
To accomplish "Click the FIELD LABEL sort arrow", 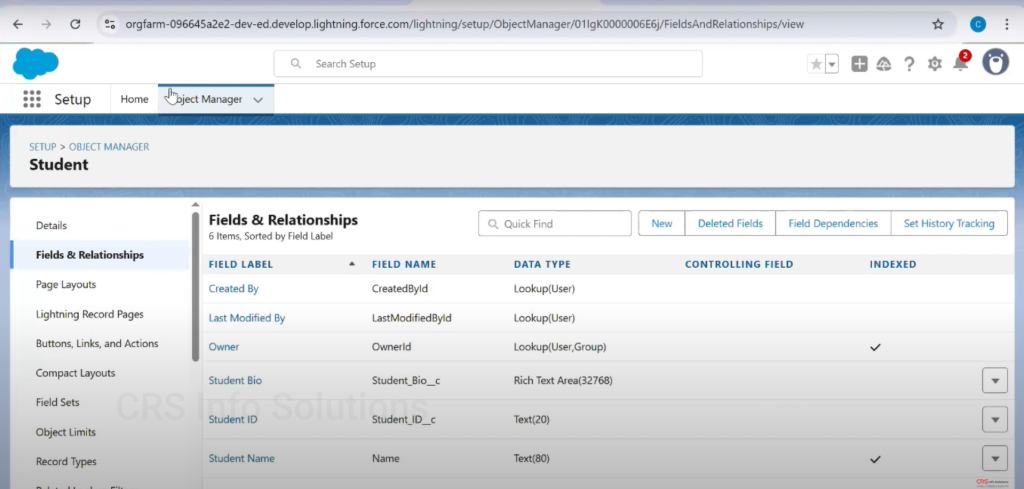I will [x=352, y=264].
